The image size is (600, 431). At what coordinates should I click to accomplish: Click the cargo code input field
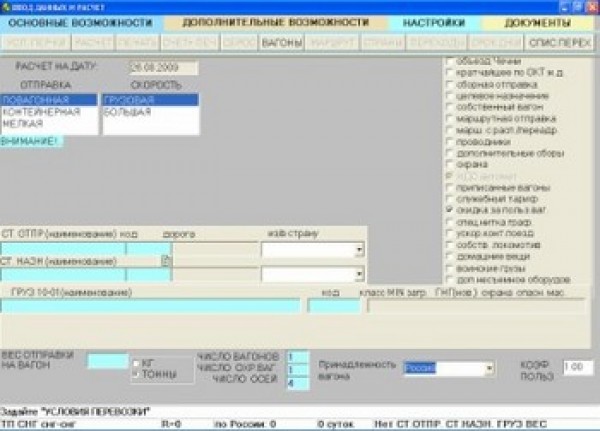[334, 306]
